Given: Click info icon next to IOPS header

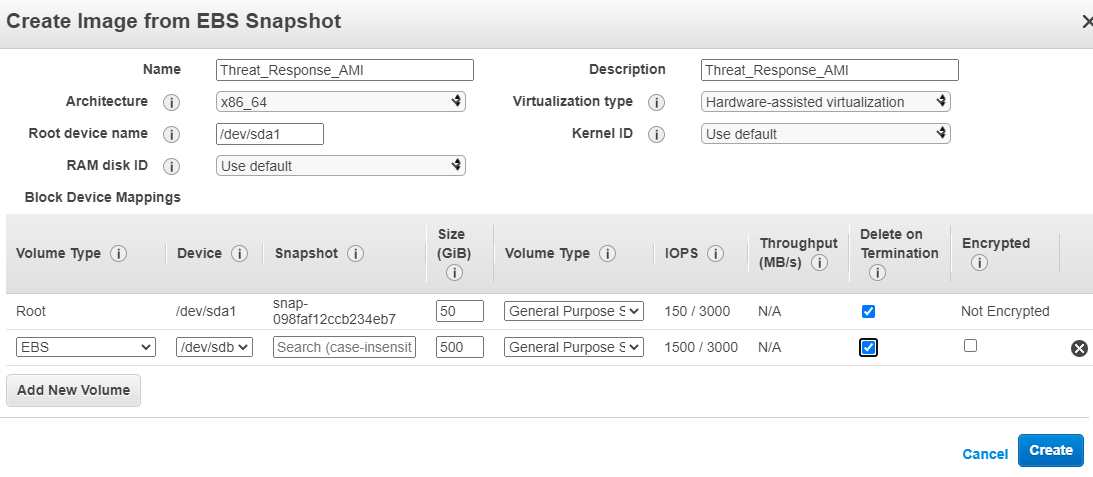Looking at the screenshot, I should (x=715, y=254).
